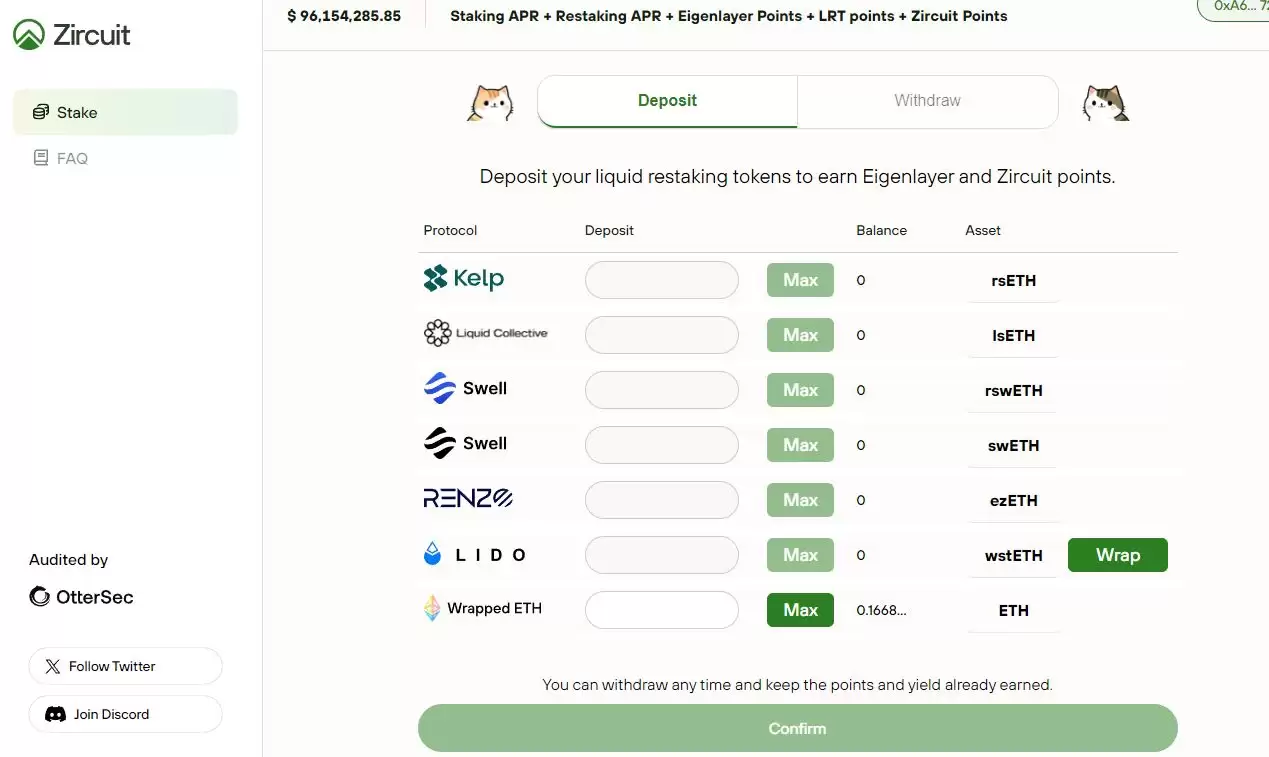Open the Follow Twitter link

click(125, 665)
